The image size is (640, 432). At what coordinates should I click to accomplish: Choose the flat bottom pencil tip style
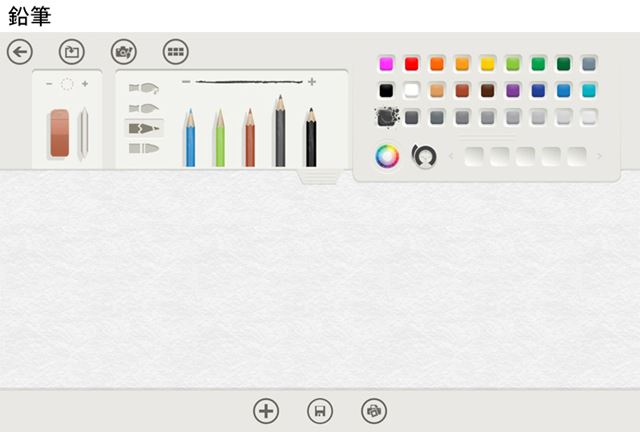144,148
